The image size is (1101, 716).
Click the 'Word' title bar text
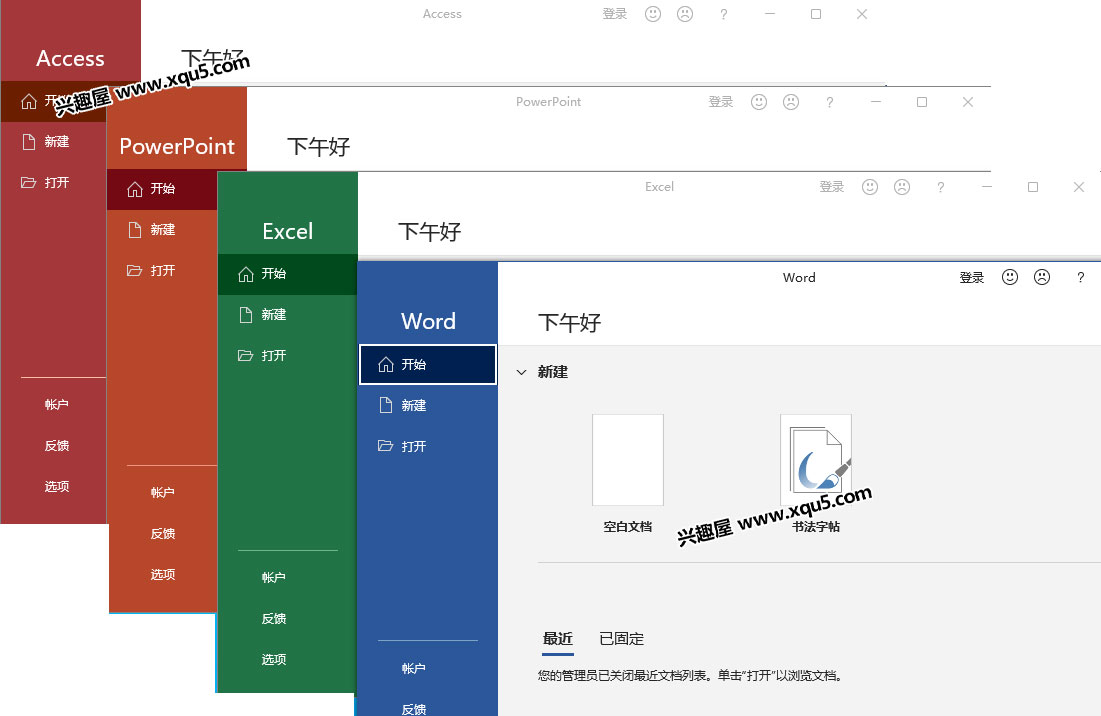[799, 278]
